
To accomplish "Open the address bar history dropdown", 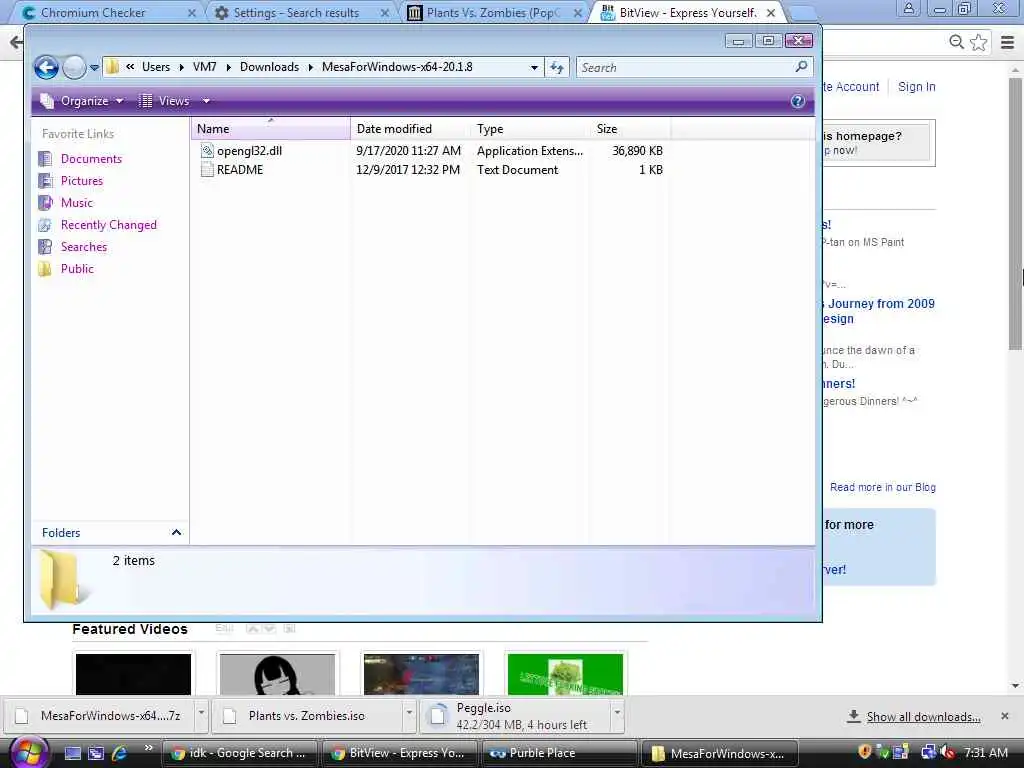I will pos(534,67).
